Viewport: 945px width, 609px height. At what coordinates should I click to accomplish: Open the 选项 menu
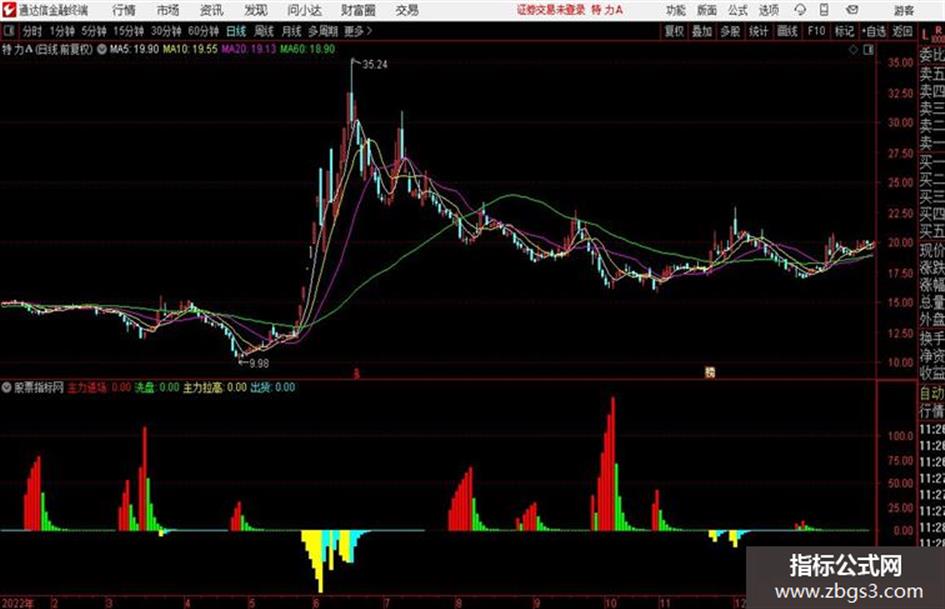tap(768, 10)
